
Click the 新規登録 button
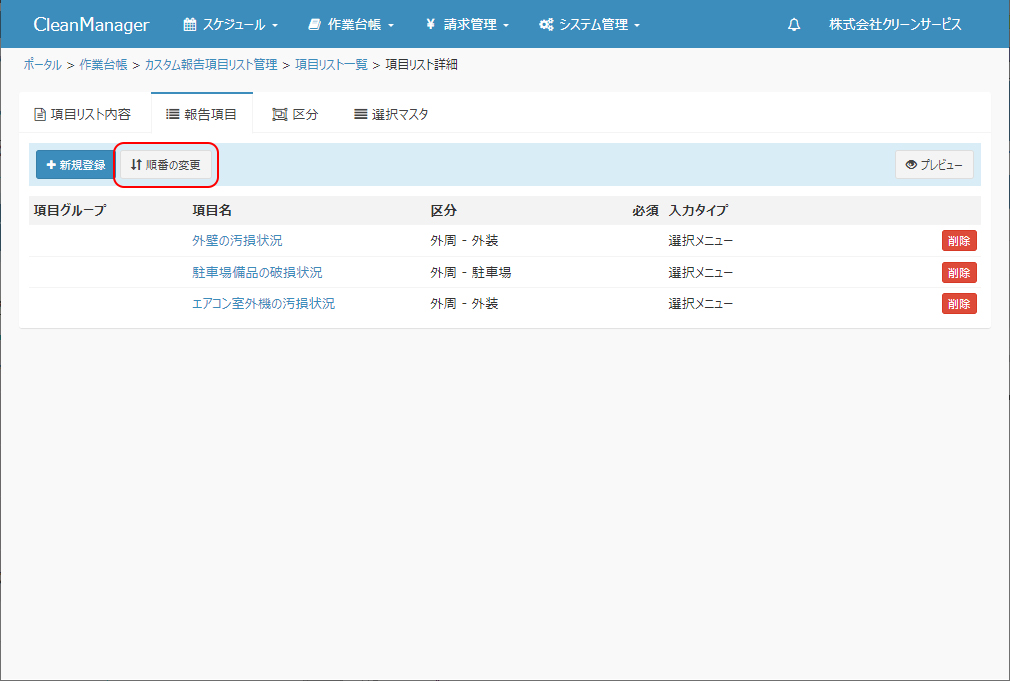pos(75,165)
